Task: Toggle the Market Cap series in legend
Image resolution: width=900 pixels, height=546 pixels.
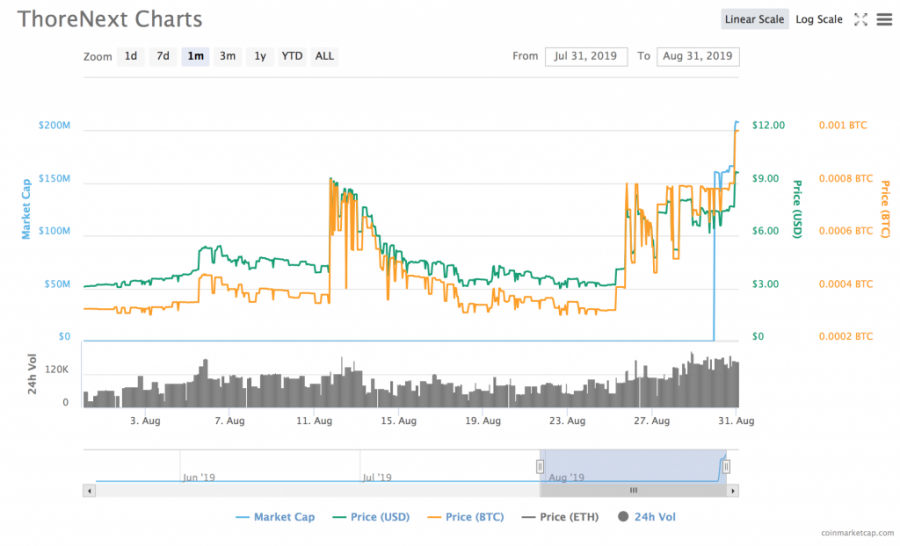Action: (276, 517)
